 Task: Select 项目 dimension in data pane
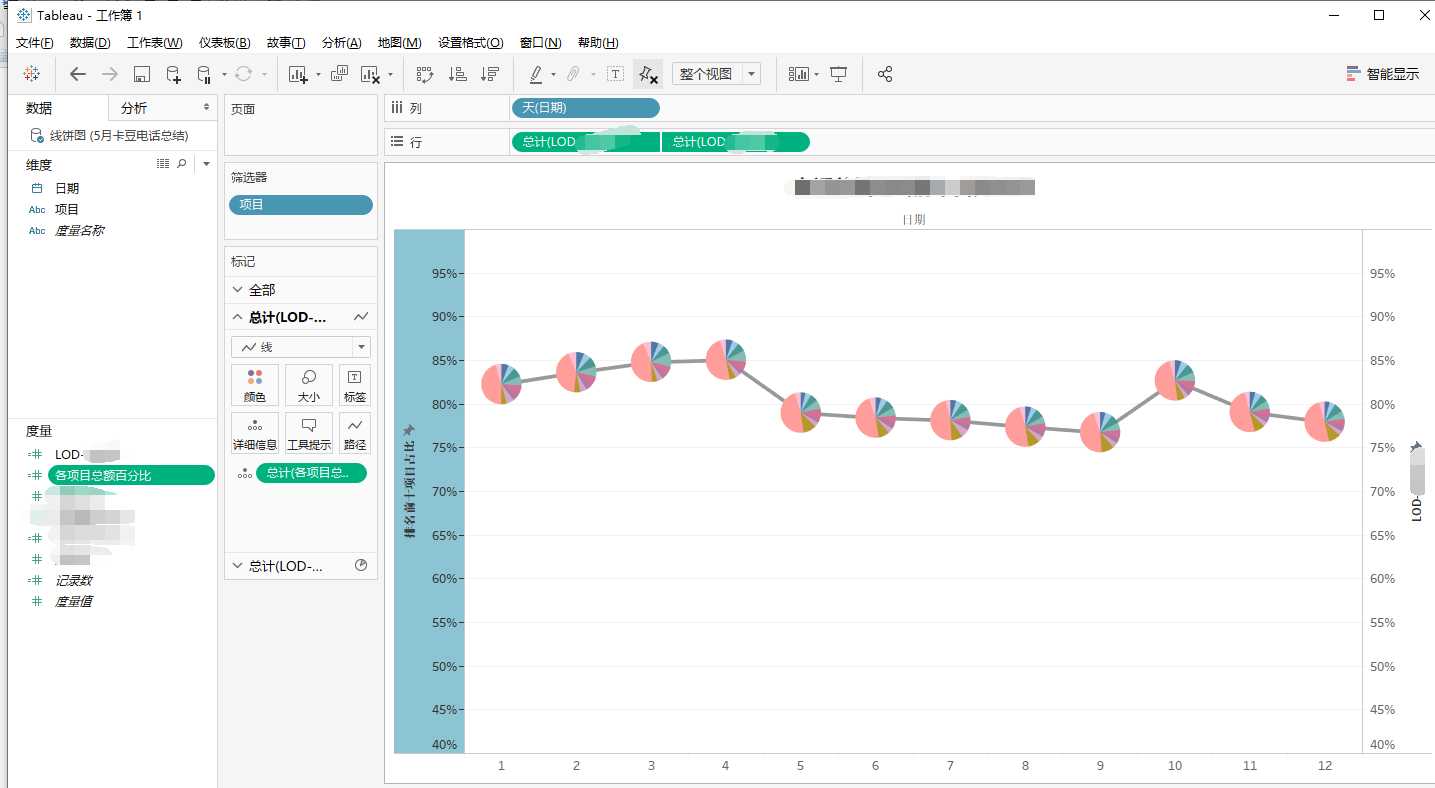click(x=67, y=209)
